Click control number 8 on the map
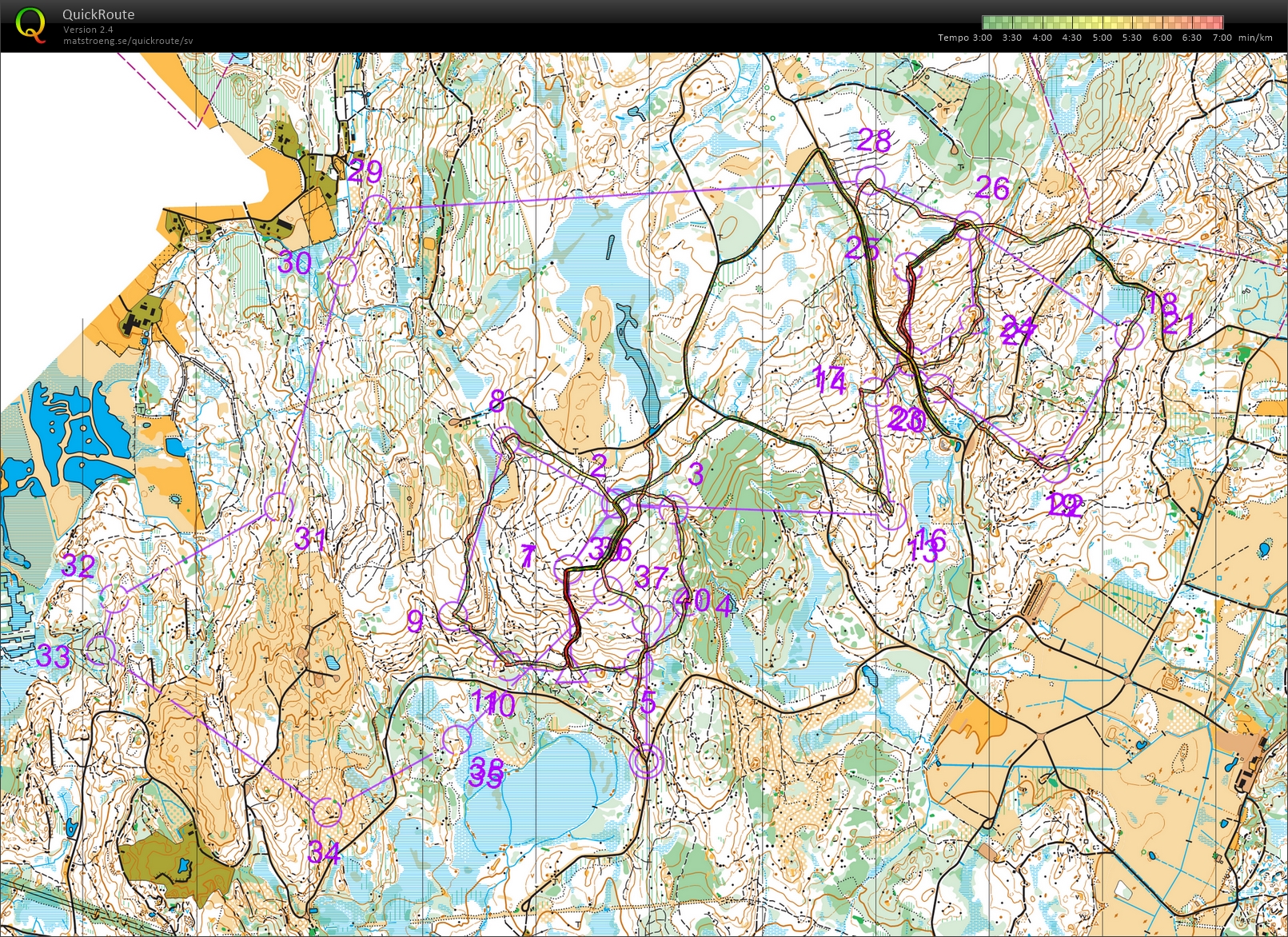This screenshot has height=937, width=1288. (x=496, y=401)
